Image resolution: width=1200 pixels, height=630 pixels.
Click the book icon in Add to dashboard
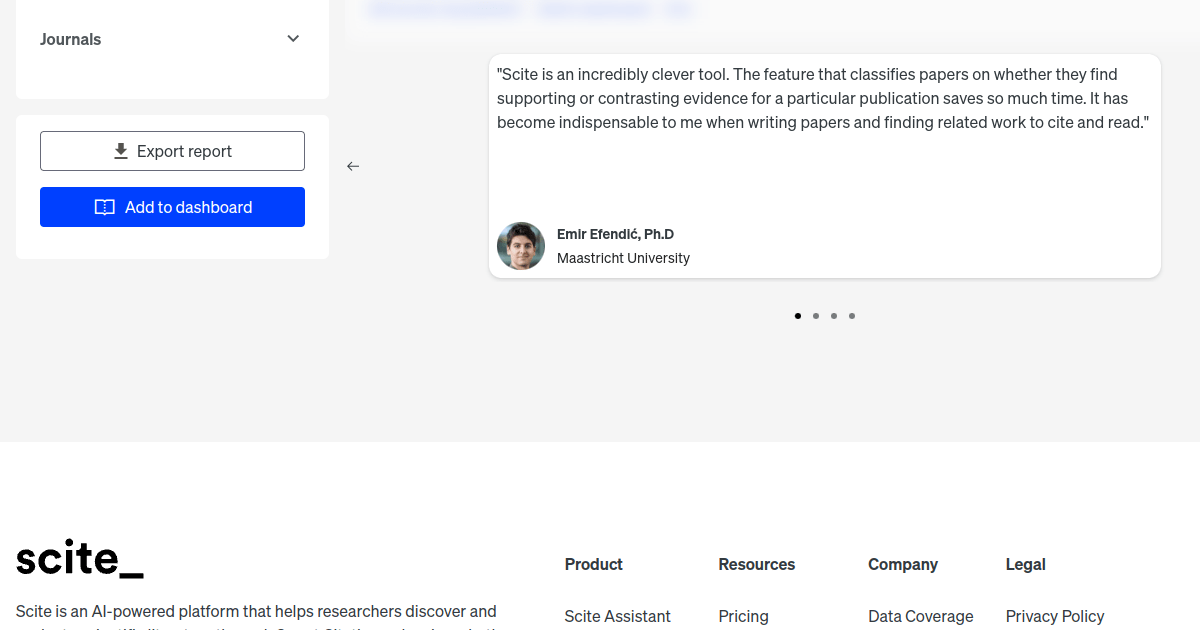[x=105, y=207]
